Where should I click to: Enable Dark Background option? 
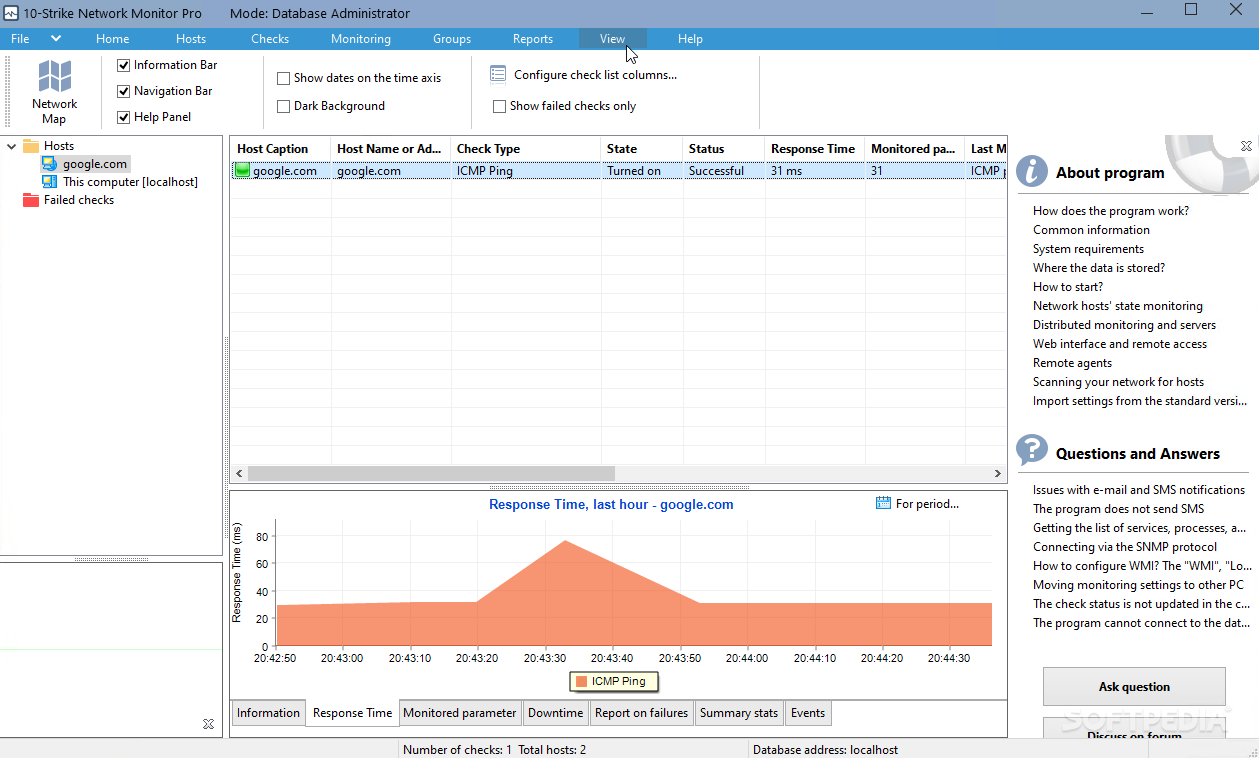283,106
